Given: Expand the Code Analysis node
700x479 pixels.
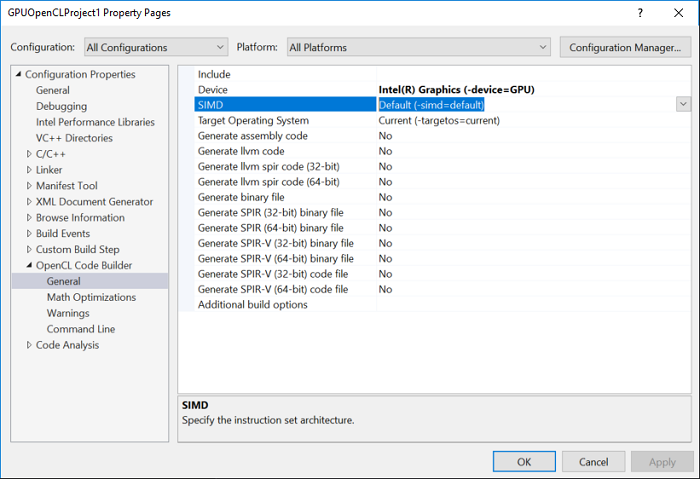Looking at the screenshot, I should (29, 345).
